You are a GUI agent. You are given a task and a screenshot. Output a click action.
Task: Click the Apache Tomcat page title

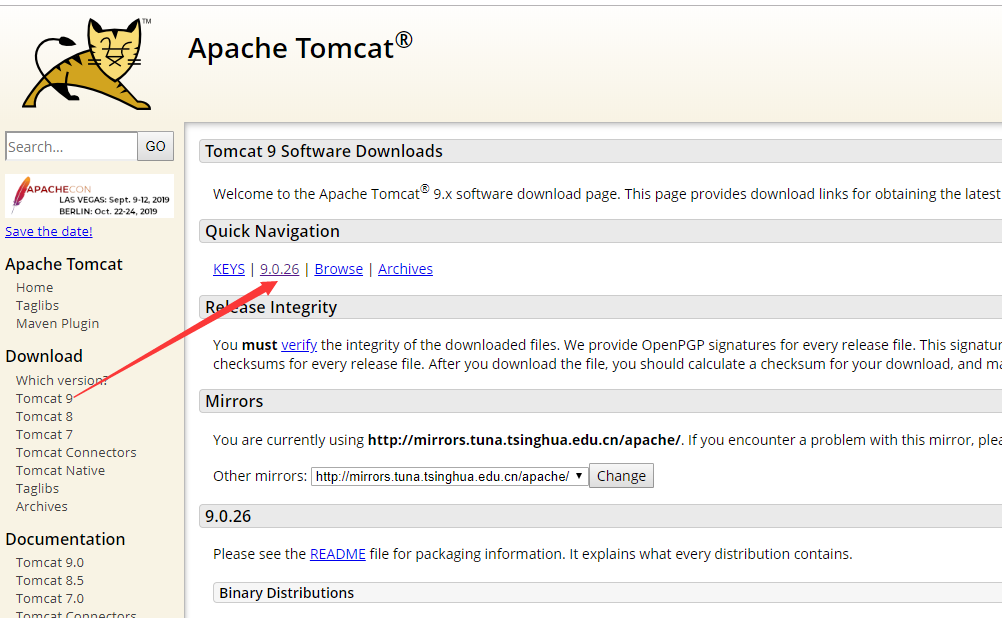tap(300, 48)
